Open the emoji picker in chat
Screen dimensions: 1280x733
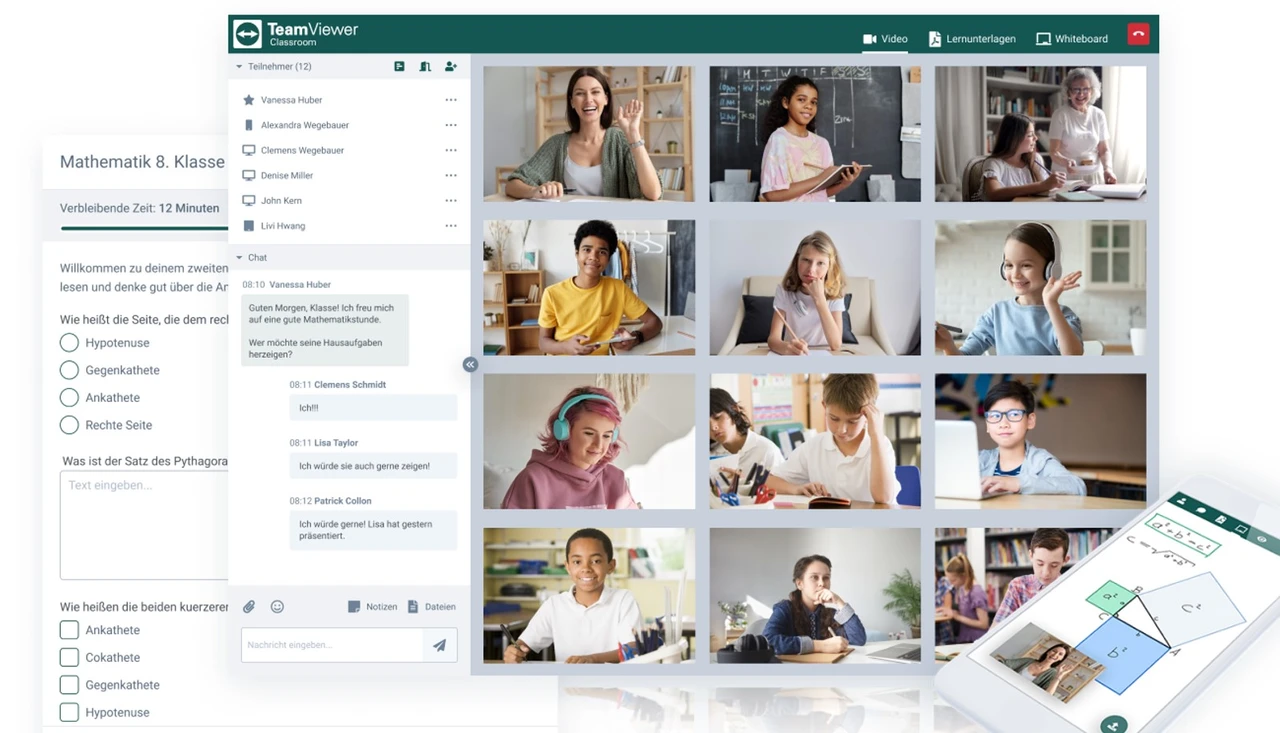(278, 607)
